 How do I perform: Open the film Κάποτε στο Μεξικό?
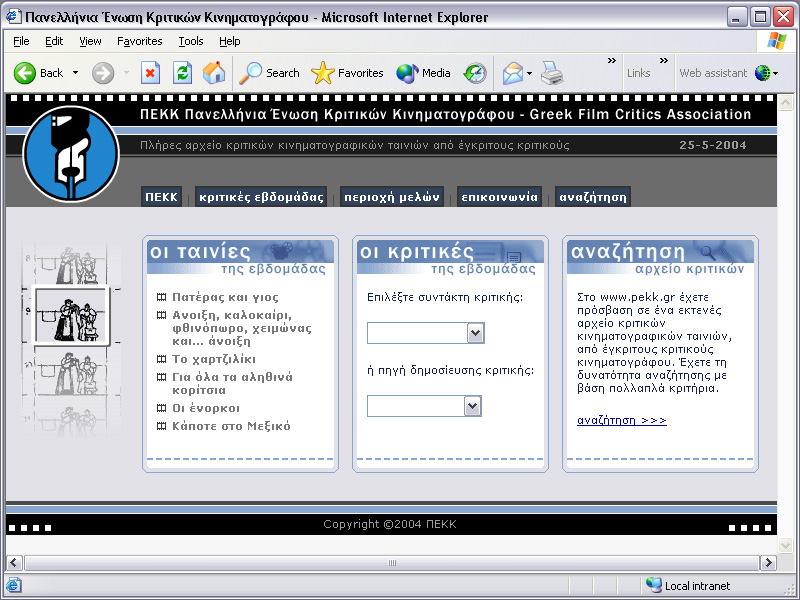coord(231,426)
